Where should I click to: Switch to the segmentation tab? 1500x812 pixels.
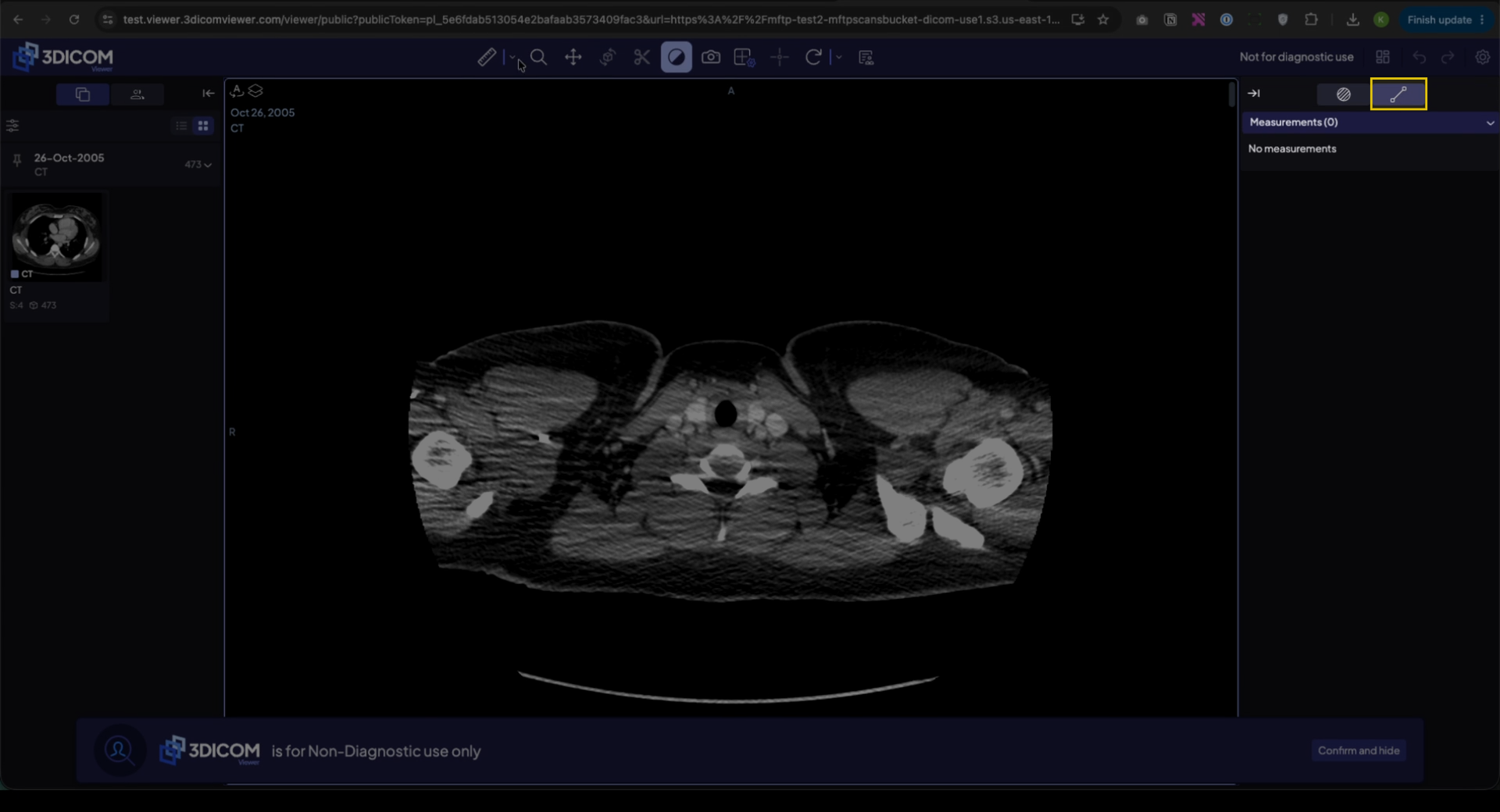[1343, 94]
